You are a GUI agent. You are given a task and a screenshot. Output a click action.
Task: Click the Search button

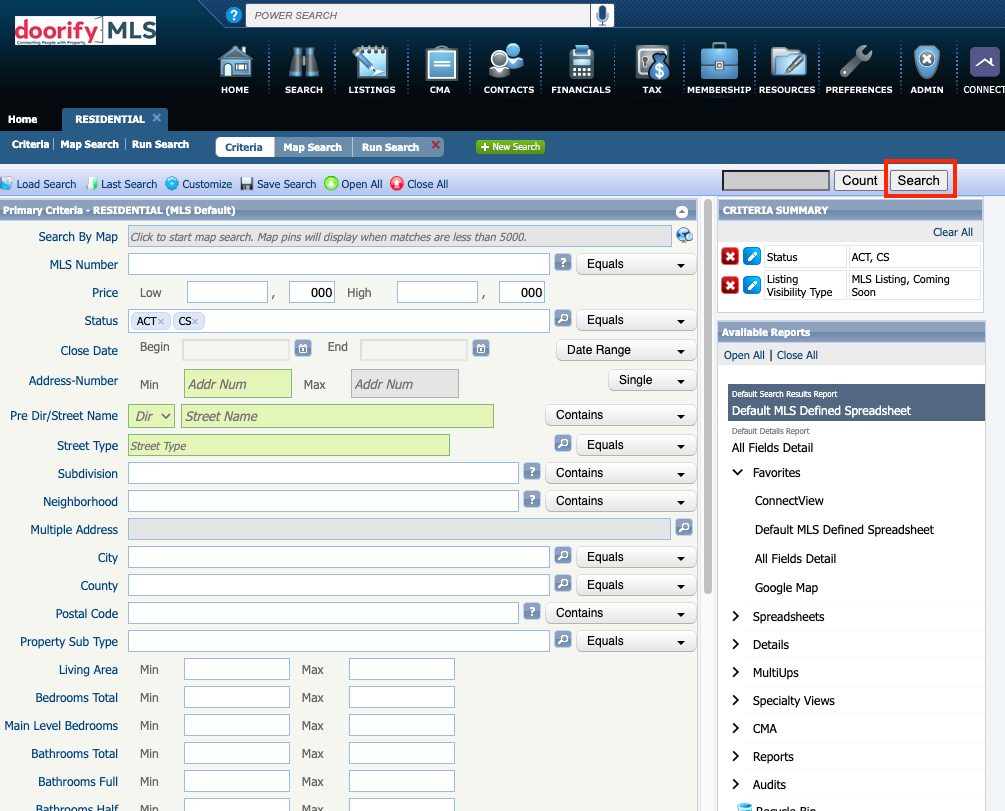(x=918, y=180)
